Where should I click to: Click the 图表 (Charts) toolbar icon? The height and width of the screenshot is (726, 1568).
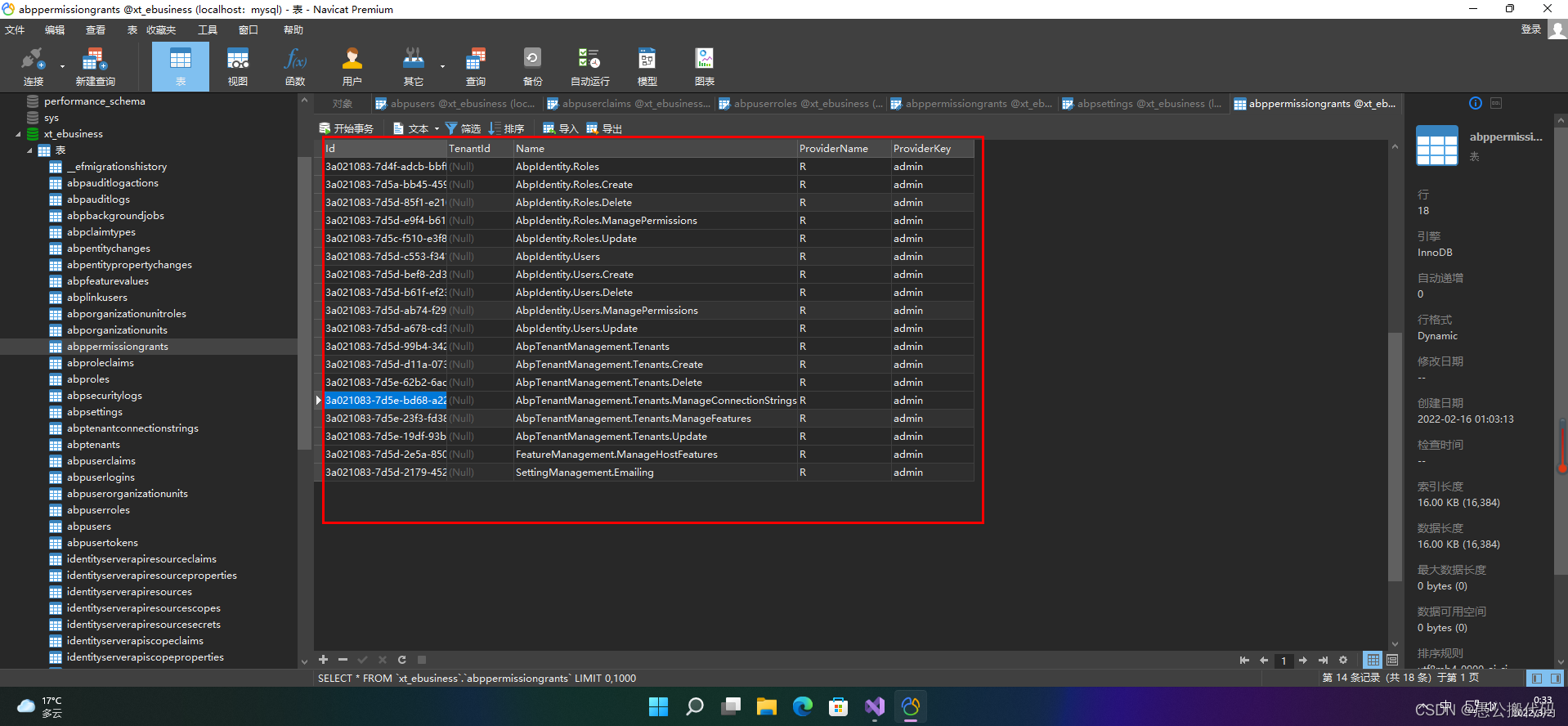(x=705, y=66)
